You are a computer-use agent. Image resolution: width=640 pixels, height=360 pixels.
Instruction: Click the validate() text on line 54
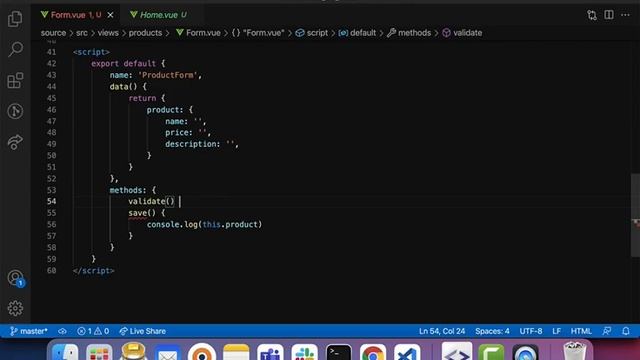click(x=151, y=201)
